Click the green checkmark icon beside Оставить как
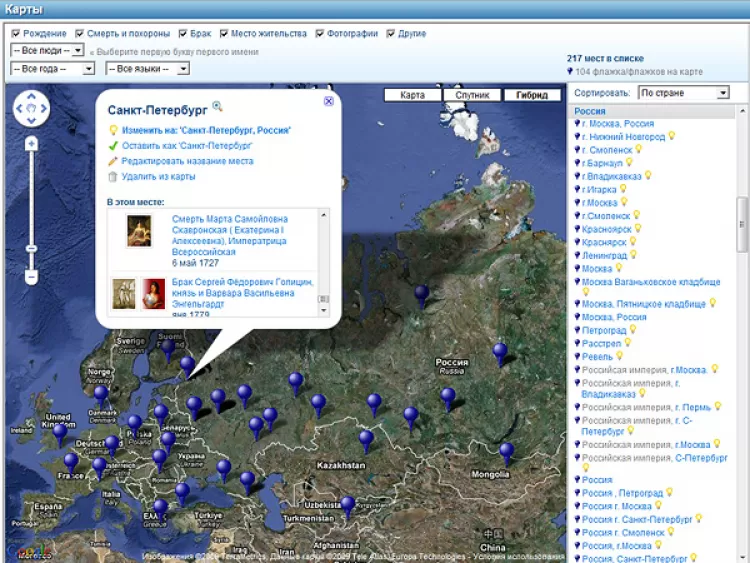The height and width of the screenshot is (563, 750). [113, 146]
